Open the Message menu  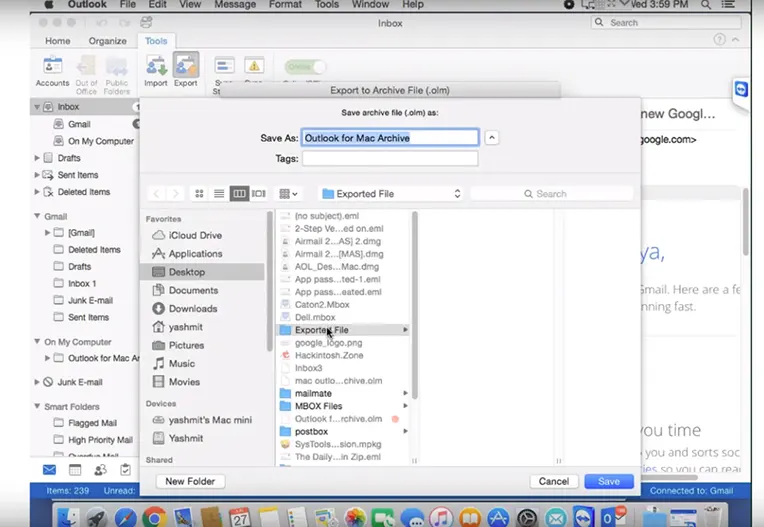tap(235, 4)
